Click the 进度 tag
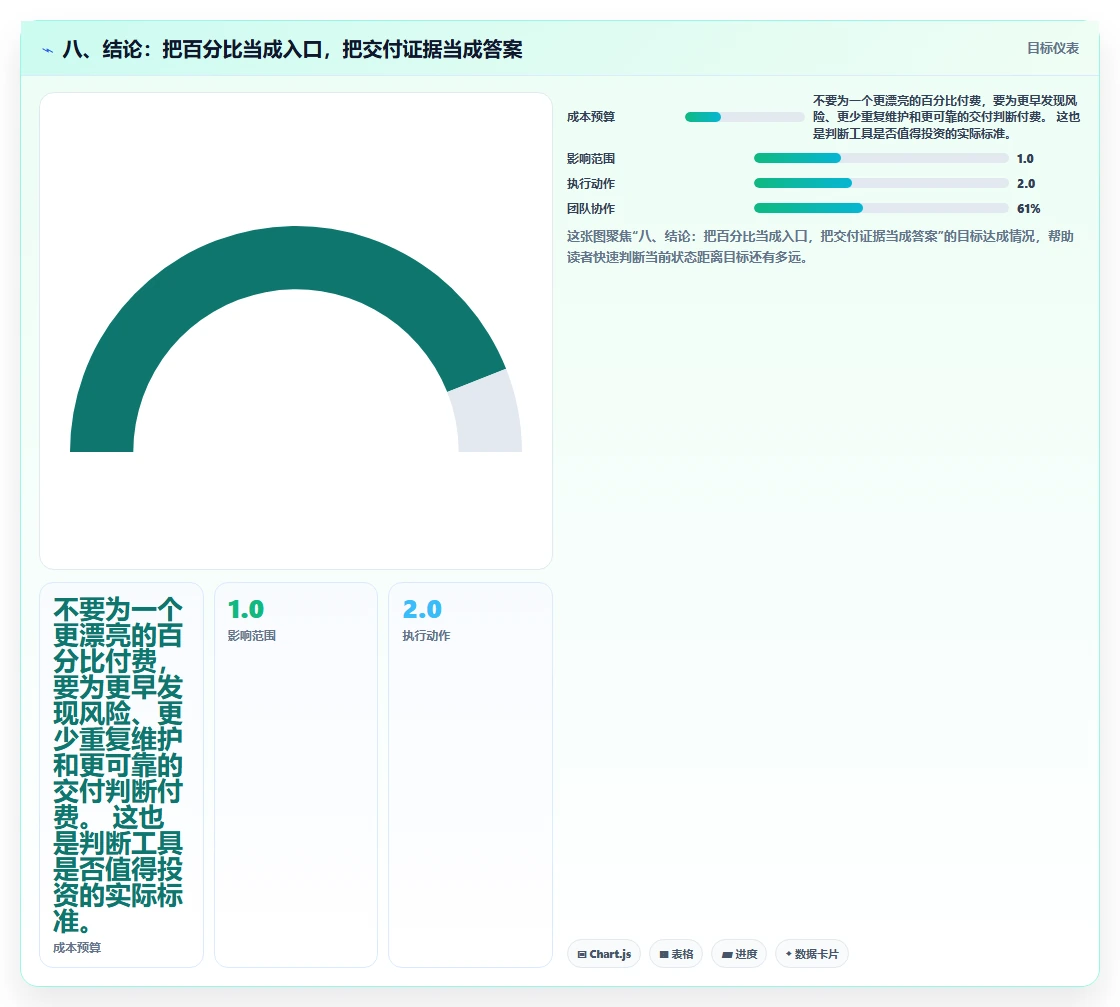Viewport: 1120px width, 1007px height. pyautogui.click(x=739, y=954)
